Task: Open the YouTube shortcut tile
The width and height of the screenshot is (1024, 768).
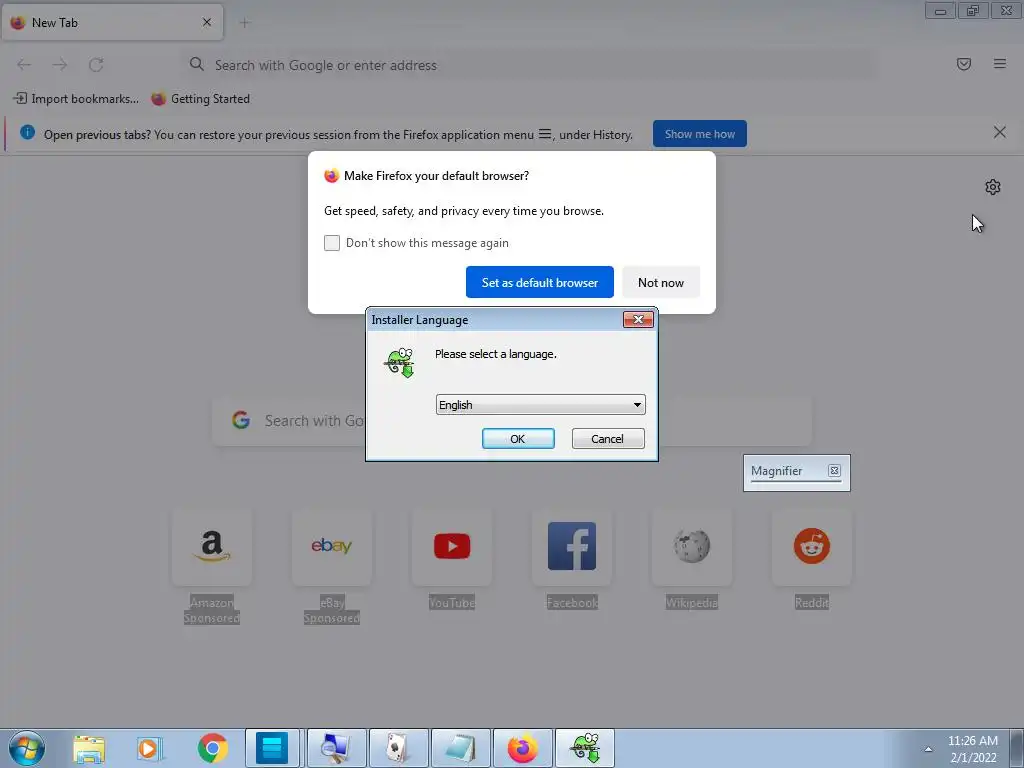Action: (452, 547)
